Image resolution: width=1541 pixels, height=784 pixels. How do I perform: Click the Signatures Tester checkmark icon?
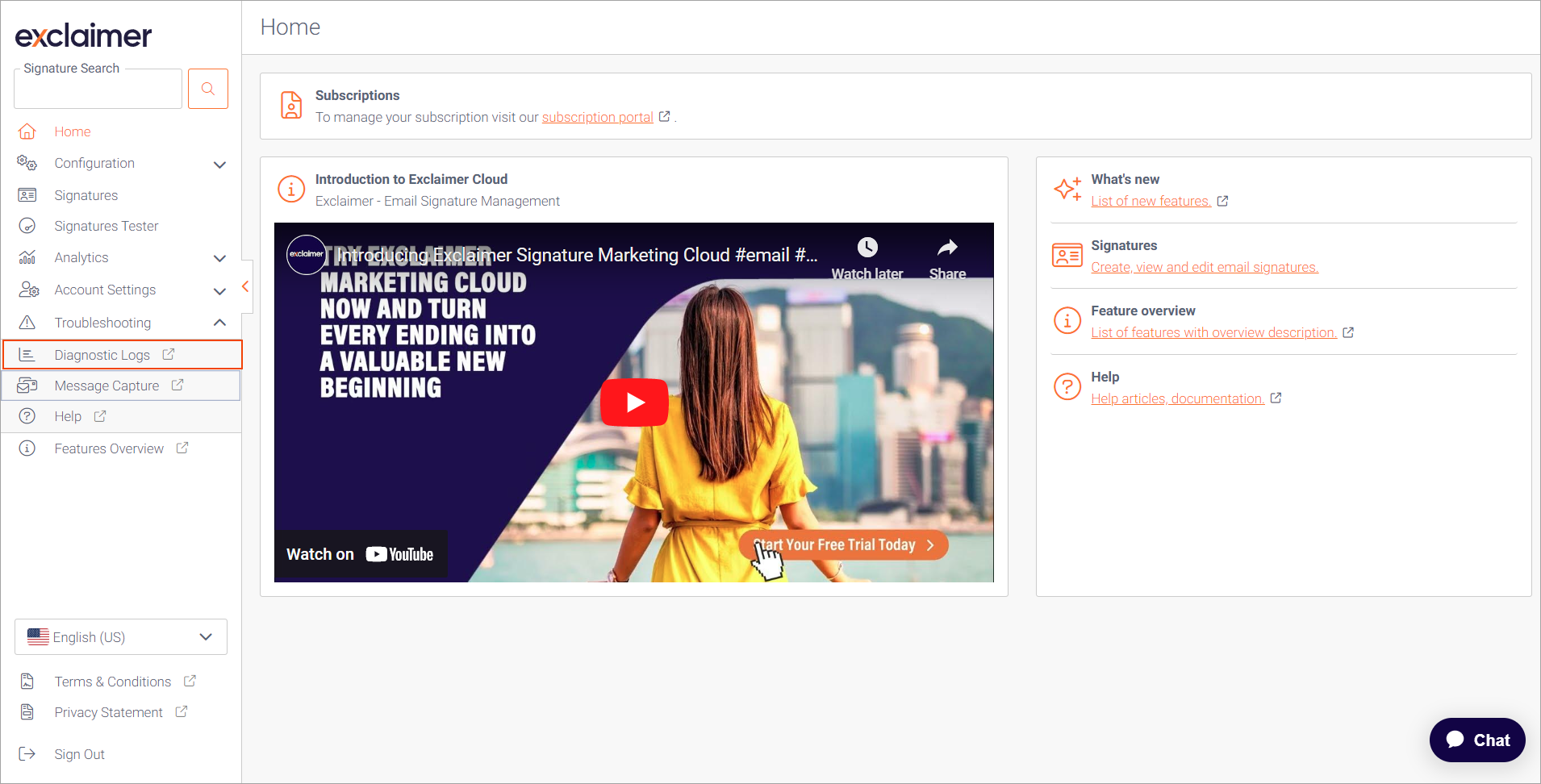click(27, 226)
